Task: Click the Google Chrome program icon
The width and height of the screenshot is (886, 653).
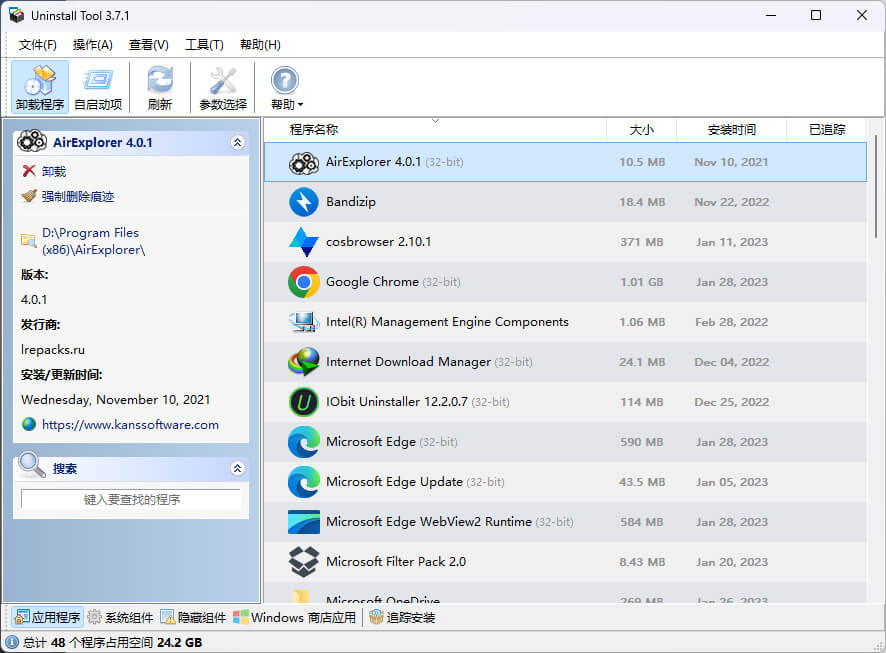Action: (x=302, y=282)
